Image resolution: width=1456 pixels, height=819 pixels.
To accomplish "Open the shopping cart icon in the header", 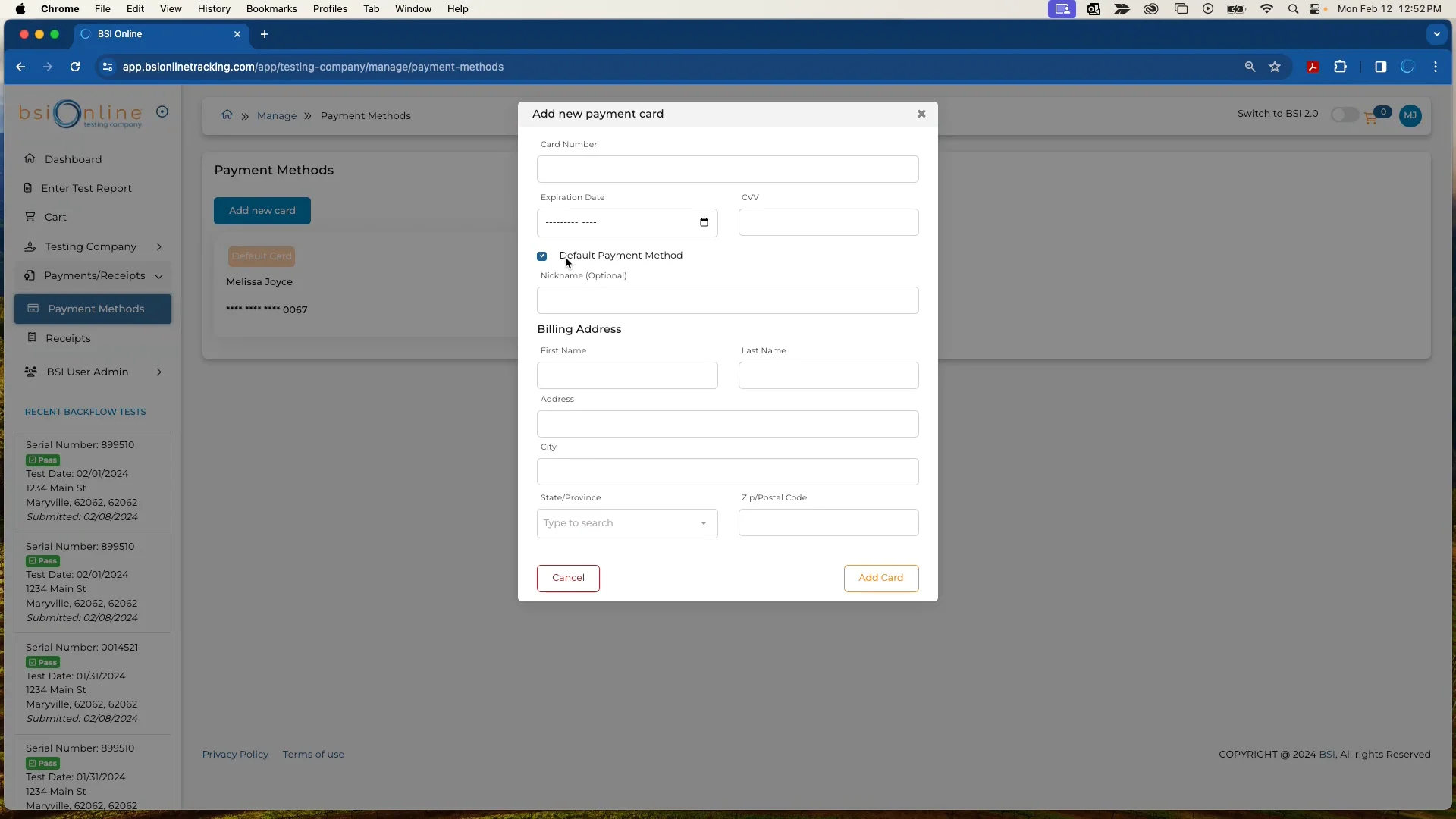I will 1370,116.
